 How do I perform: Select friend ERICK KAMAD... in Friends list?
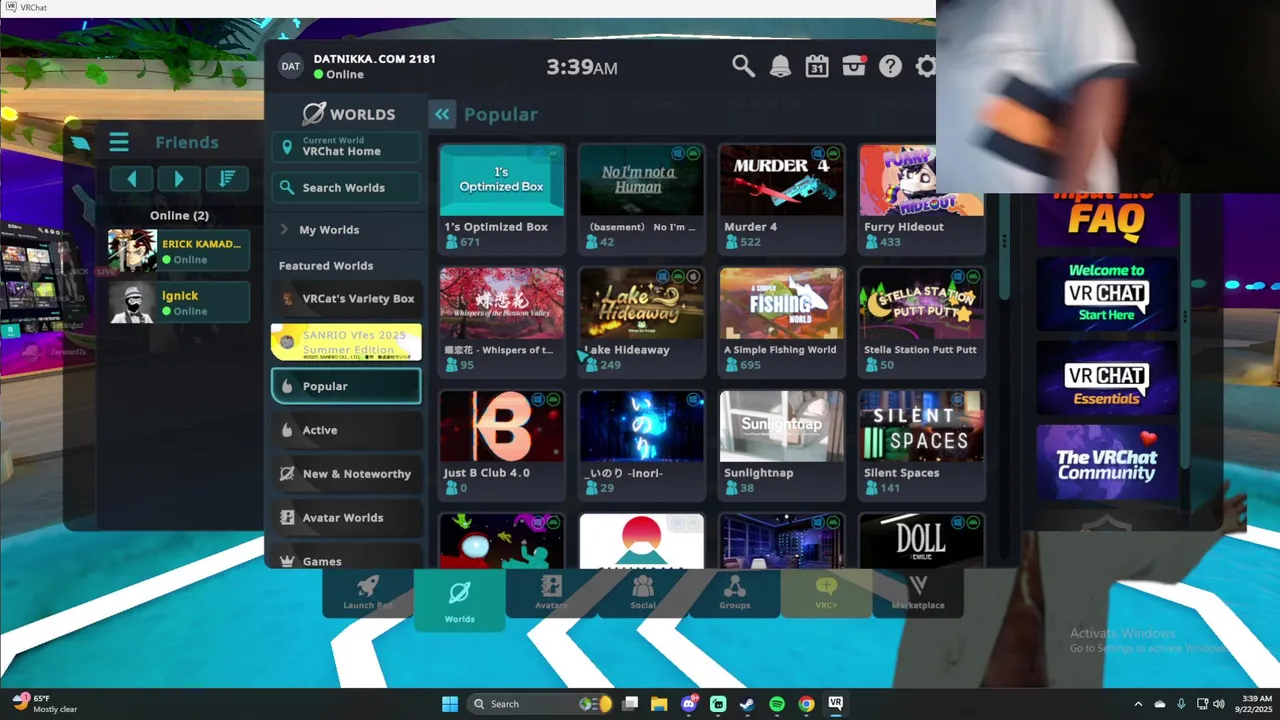(179, 250)
